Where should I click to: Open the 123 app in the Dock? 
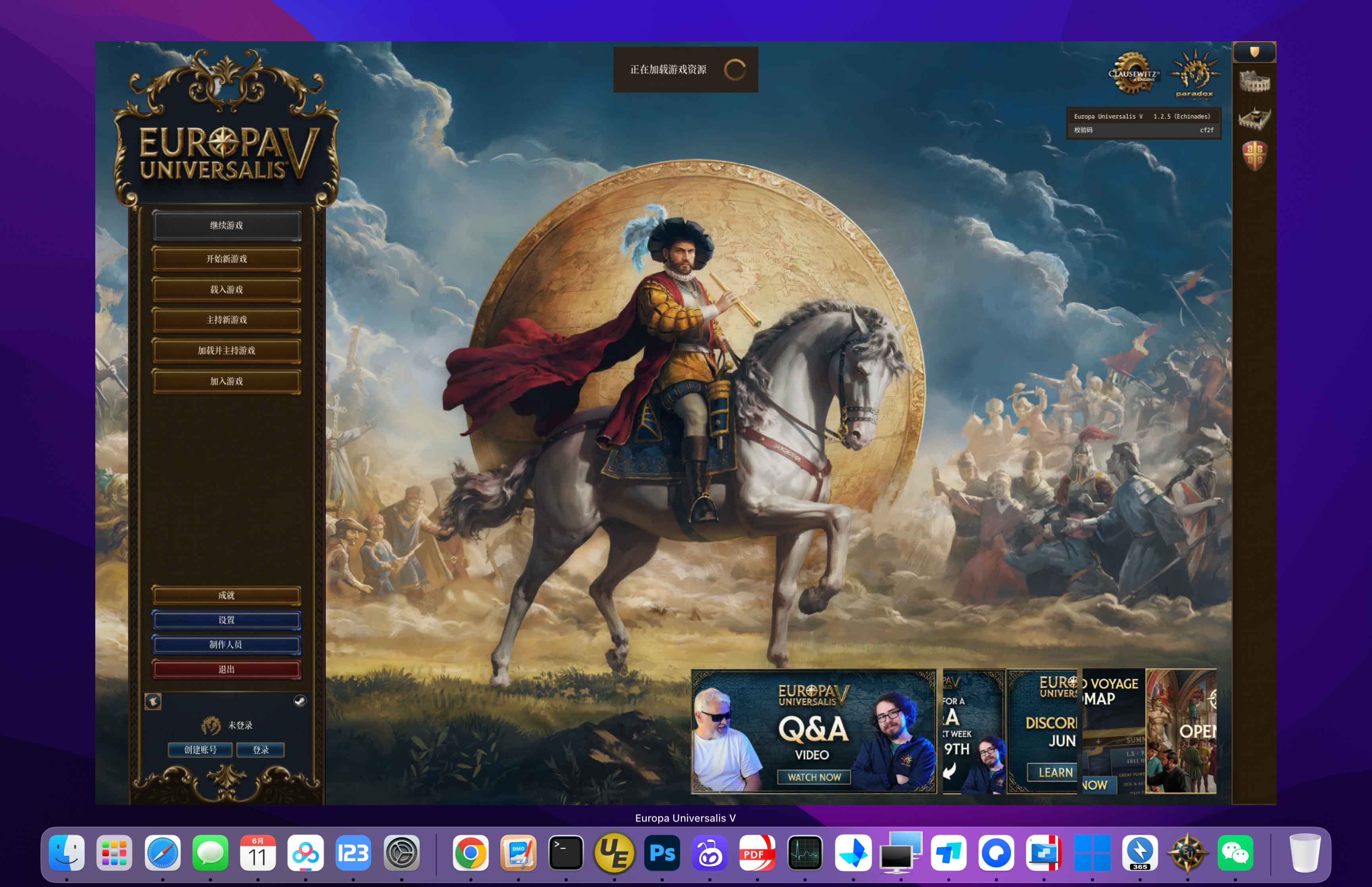[353, 852]
